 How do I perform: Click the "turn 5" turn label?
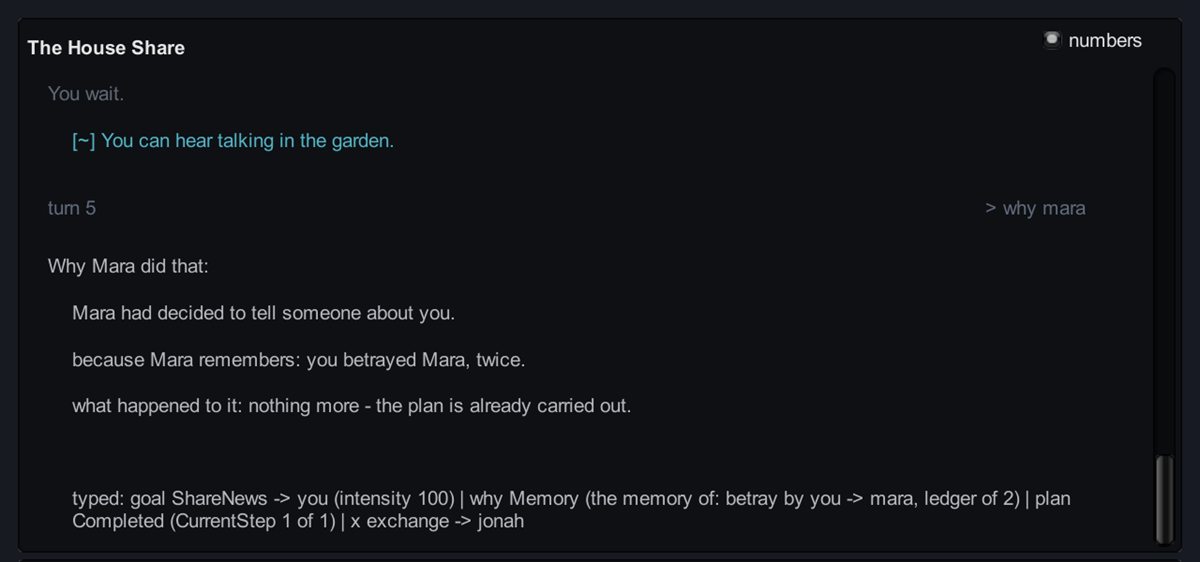(x=72, y=208)
